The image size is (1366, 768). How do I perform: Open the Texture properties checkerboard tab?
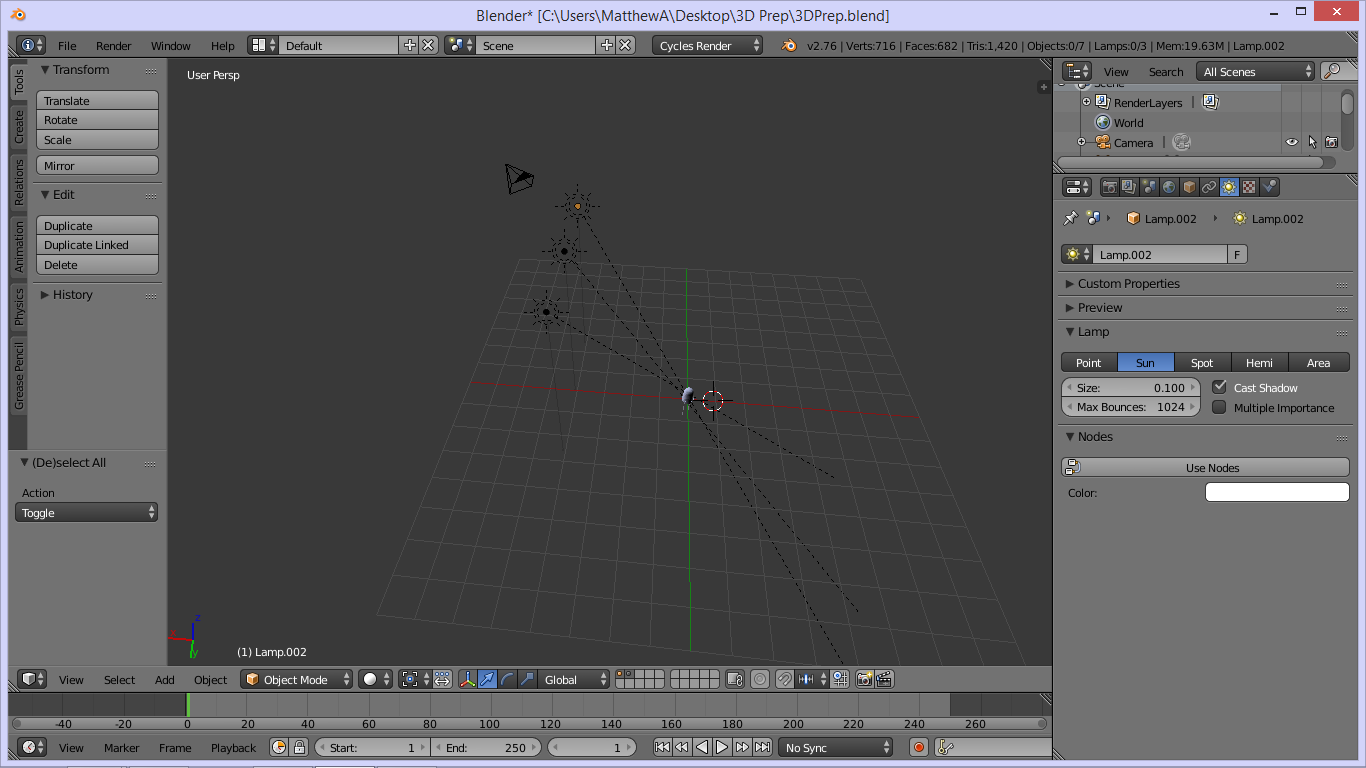[1249, 187]
